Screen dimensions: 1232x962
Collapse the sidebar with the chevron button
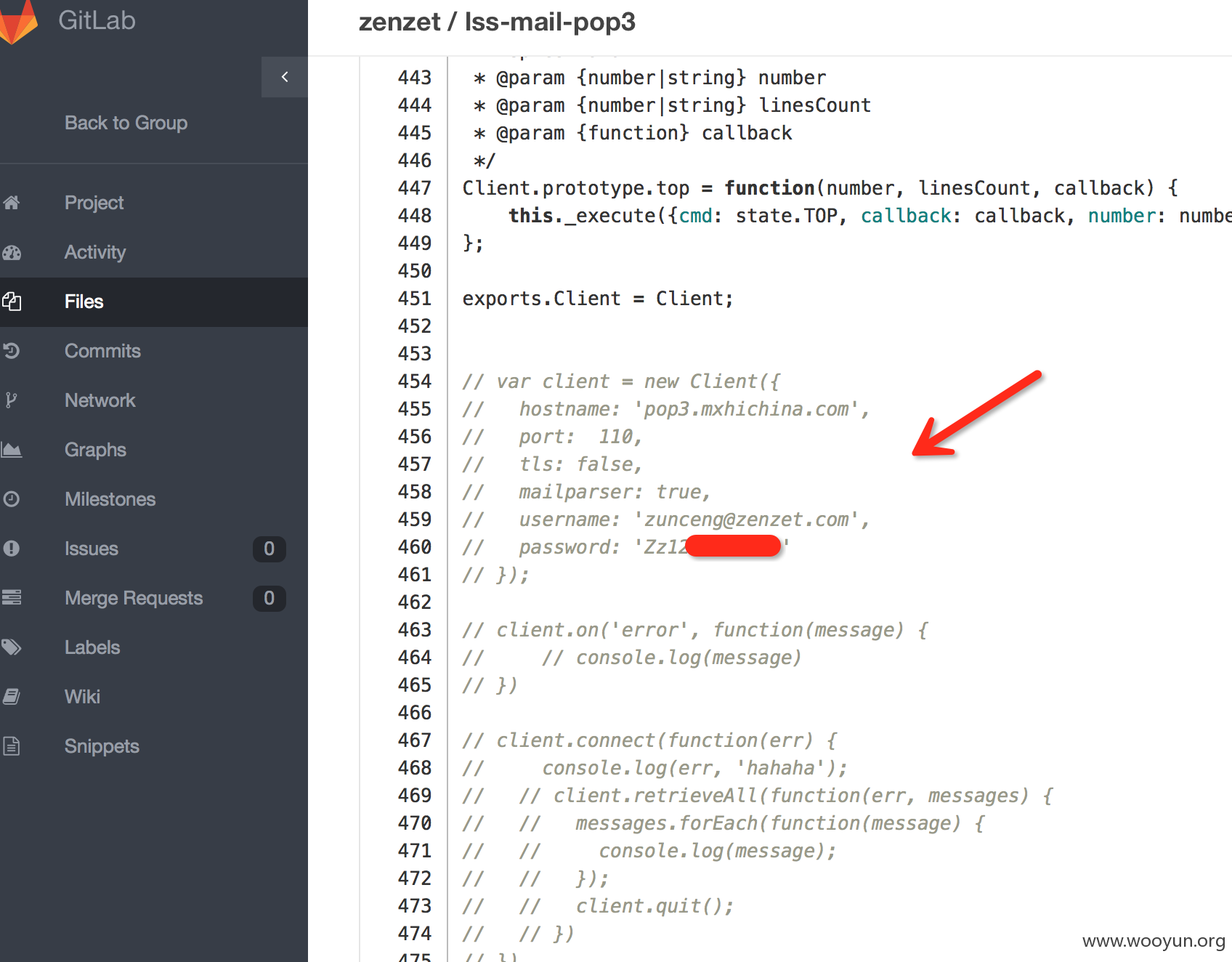point(285,77)
